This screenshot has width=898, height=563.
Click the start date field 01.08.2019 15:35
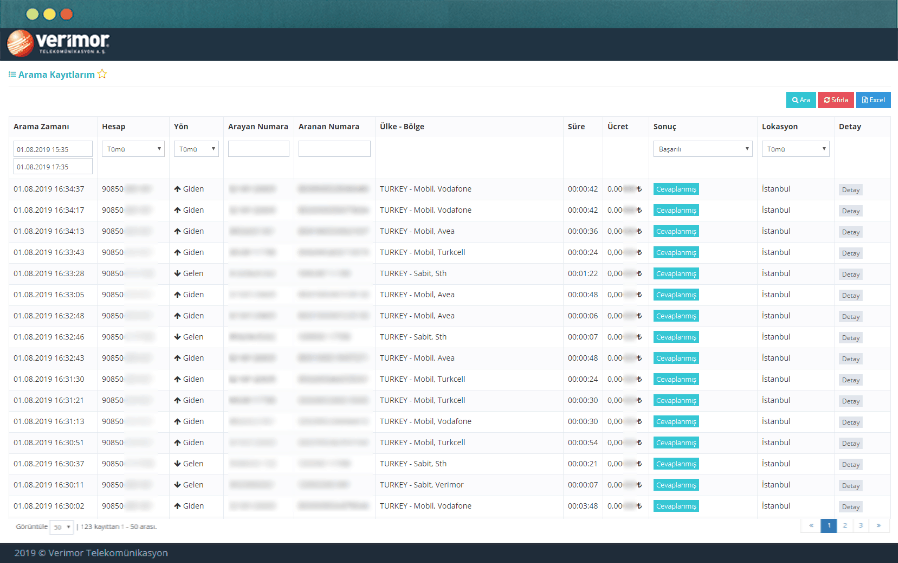[53, 149]
